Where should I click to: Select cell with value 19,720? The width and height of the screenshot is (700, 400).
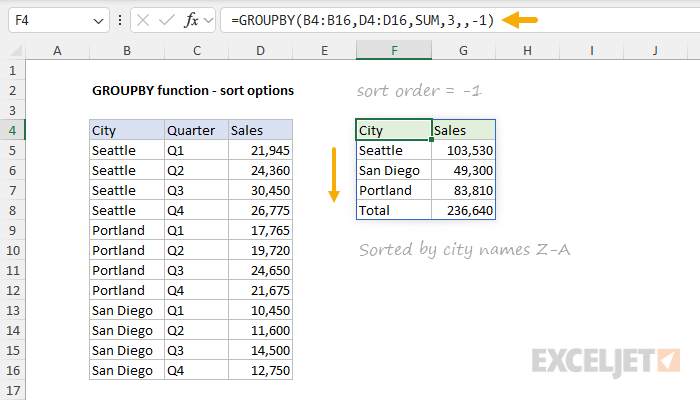point(260,250)
